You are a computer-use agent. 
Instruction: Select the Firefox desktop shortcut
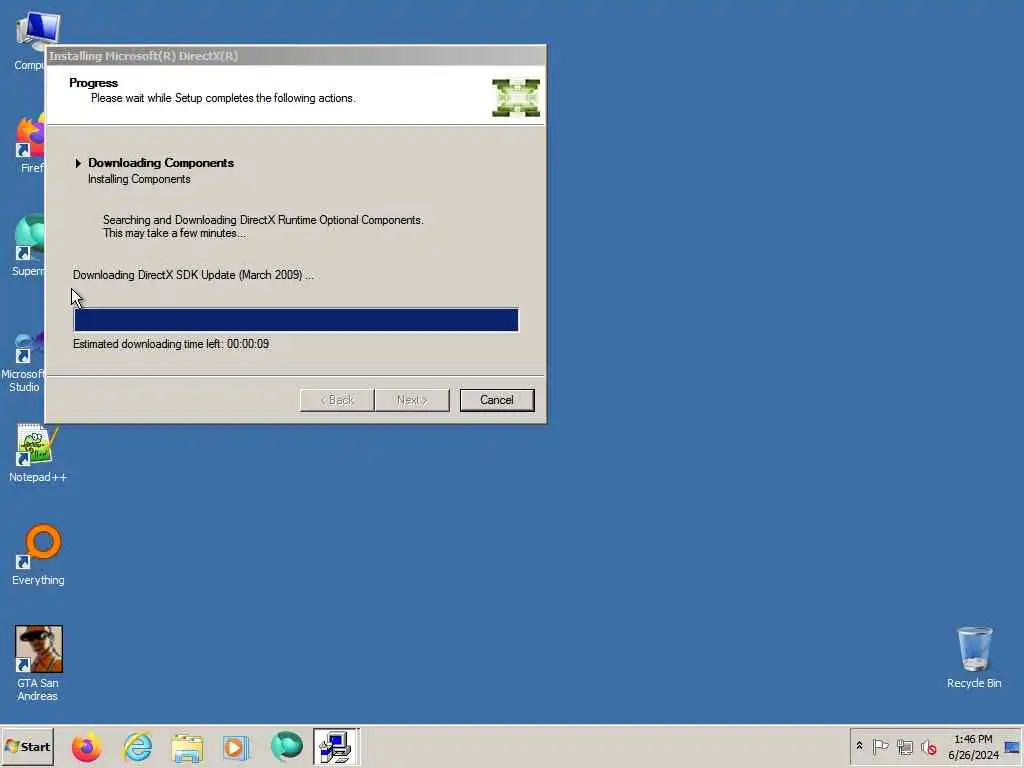tap(29, 144)
